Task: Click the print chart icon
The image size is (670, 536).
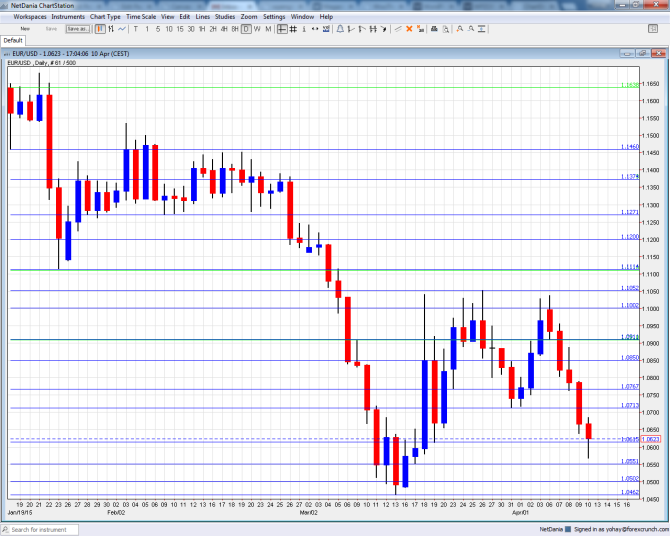Action: 434,29
